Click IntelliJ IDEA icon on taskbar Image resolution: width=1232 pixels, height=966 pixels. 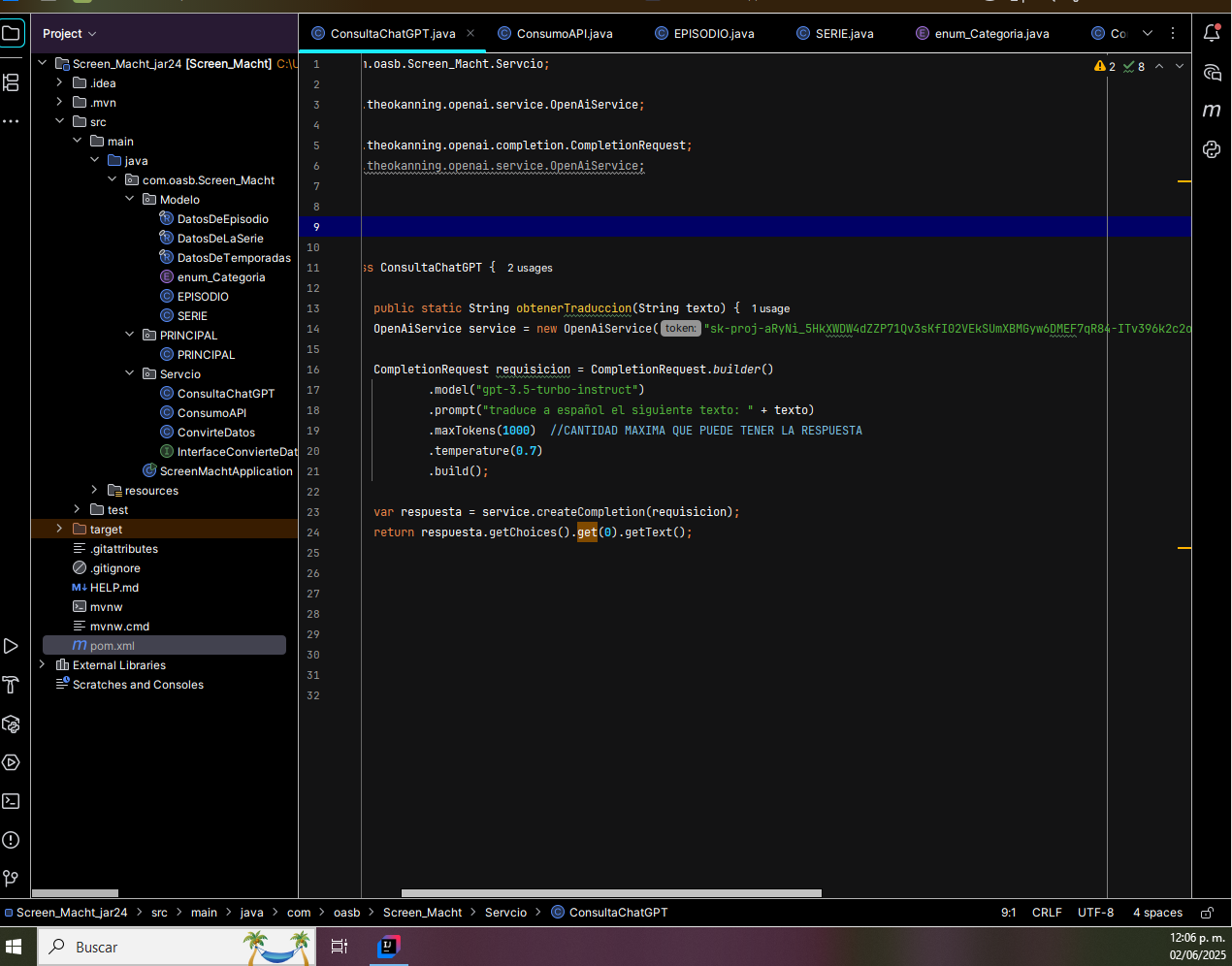pos(388,946)
